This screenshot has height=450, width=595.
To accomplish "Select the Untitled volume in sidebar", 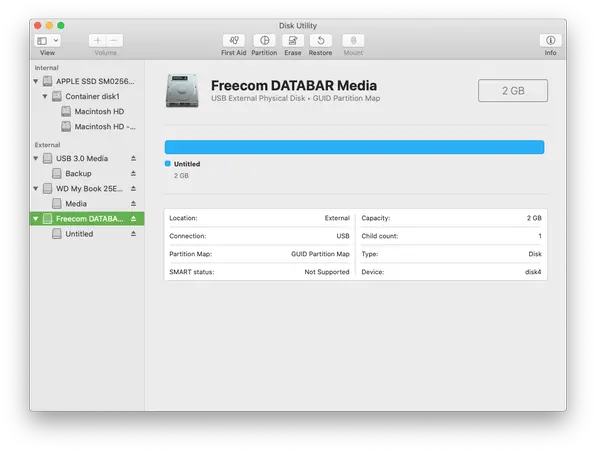I will [87, 234].
